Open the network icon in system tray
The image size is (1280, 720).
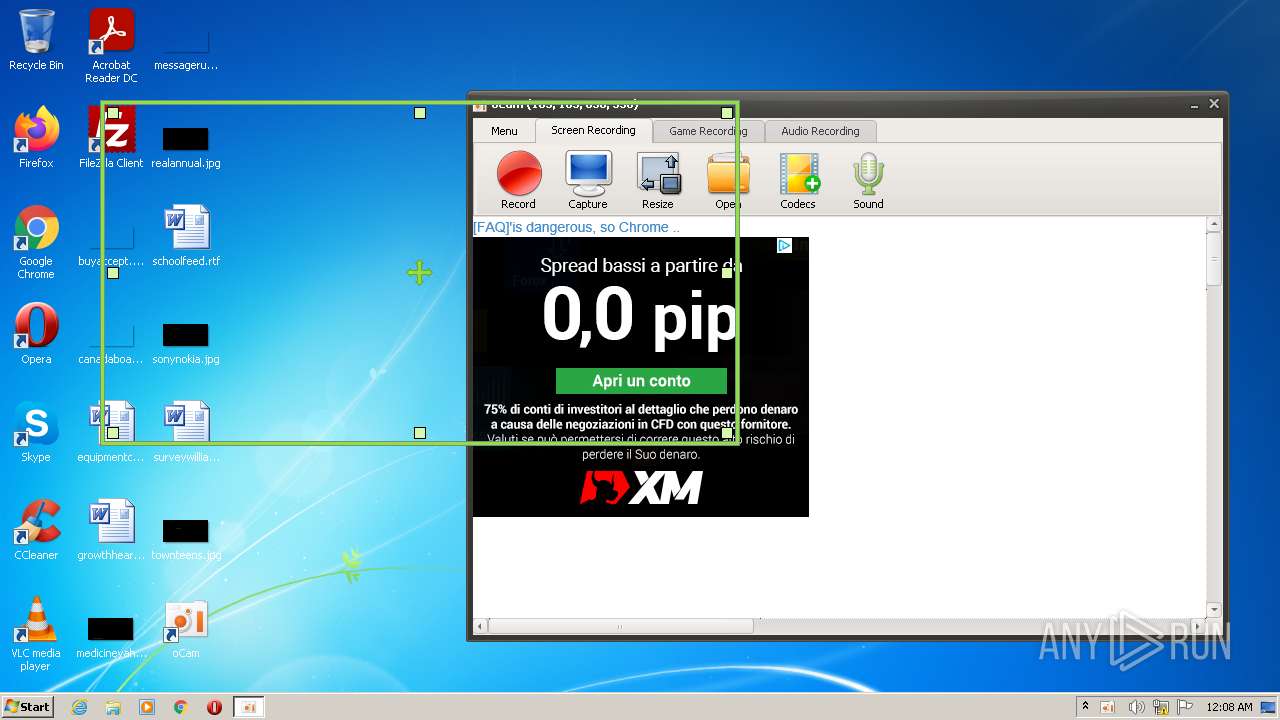tap(1160, 707)
